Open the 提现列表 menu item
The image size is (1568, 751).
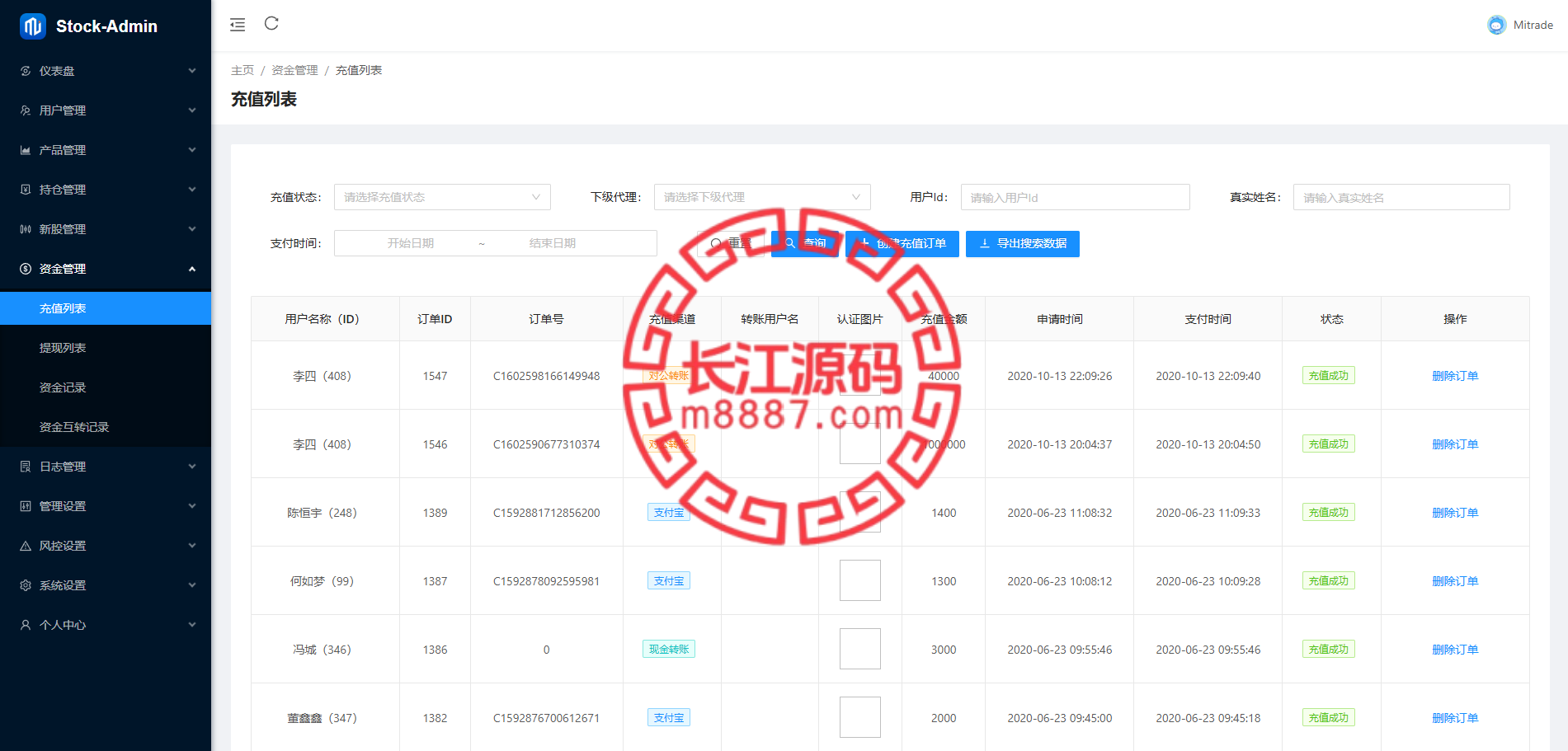(106, 348)
